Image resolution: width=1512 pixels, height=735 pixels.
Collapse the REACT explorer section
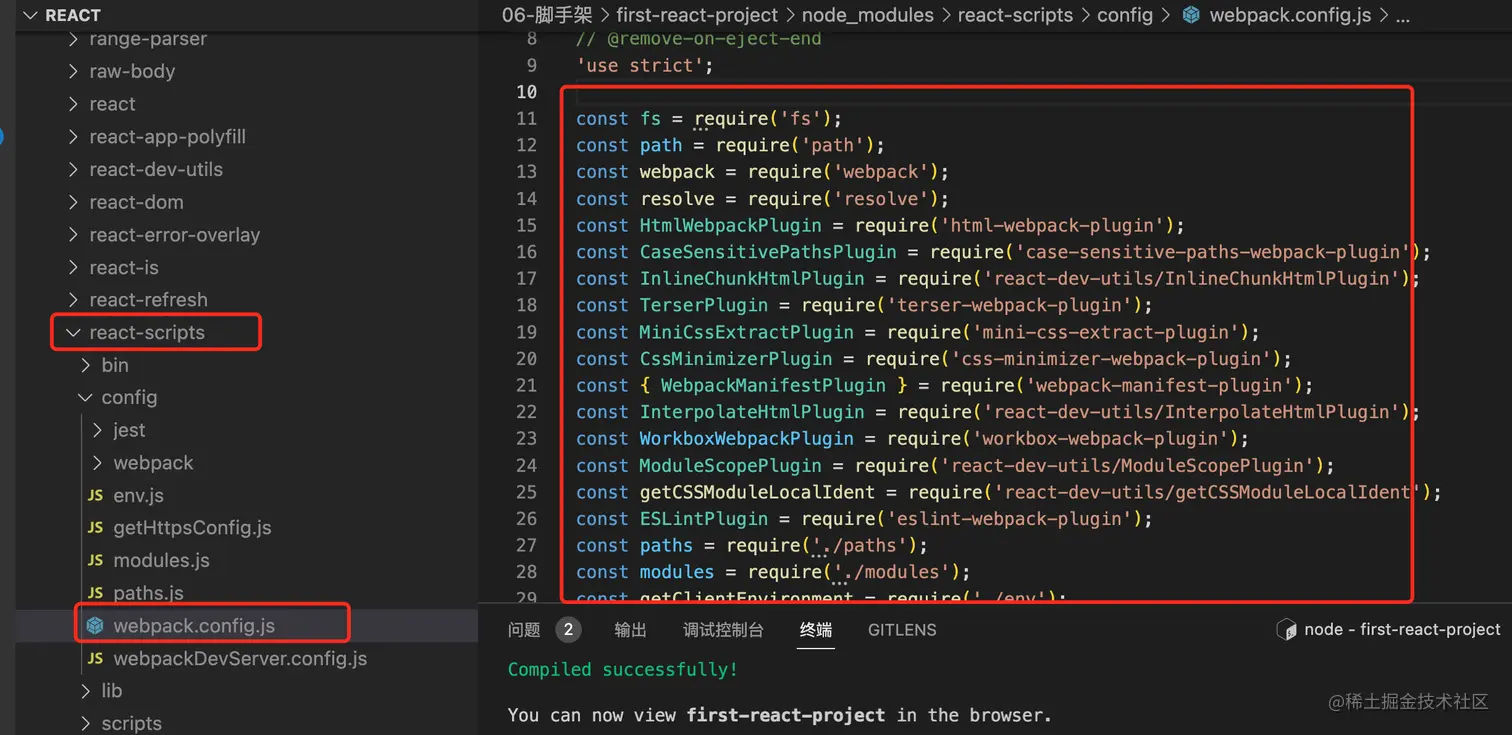tap(30, 15)
